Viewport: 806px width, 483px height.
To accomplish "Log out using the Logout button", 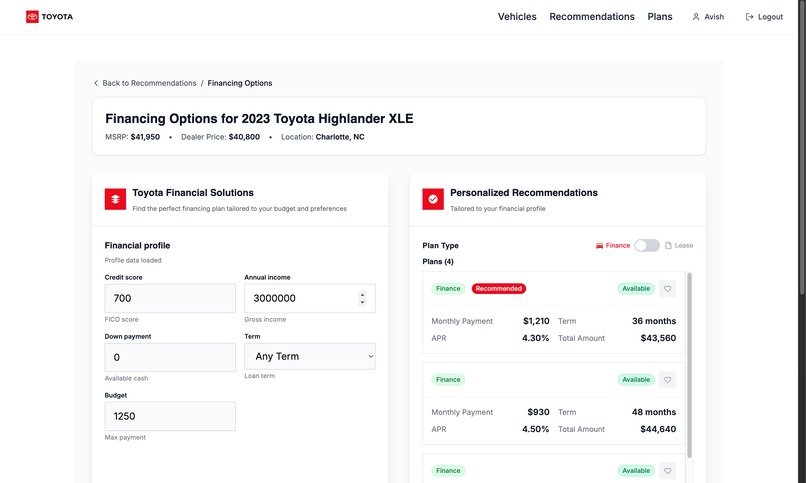I will (764, 17).
